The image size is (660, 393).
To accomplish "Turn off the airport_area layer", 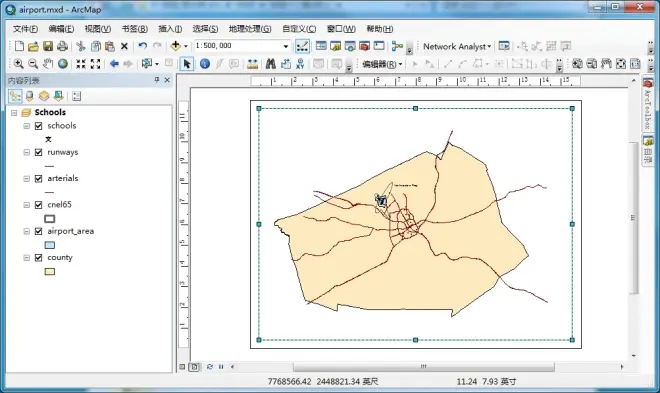I will 39,231.
